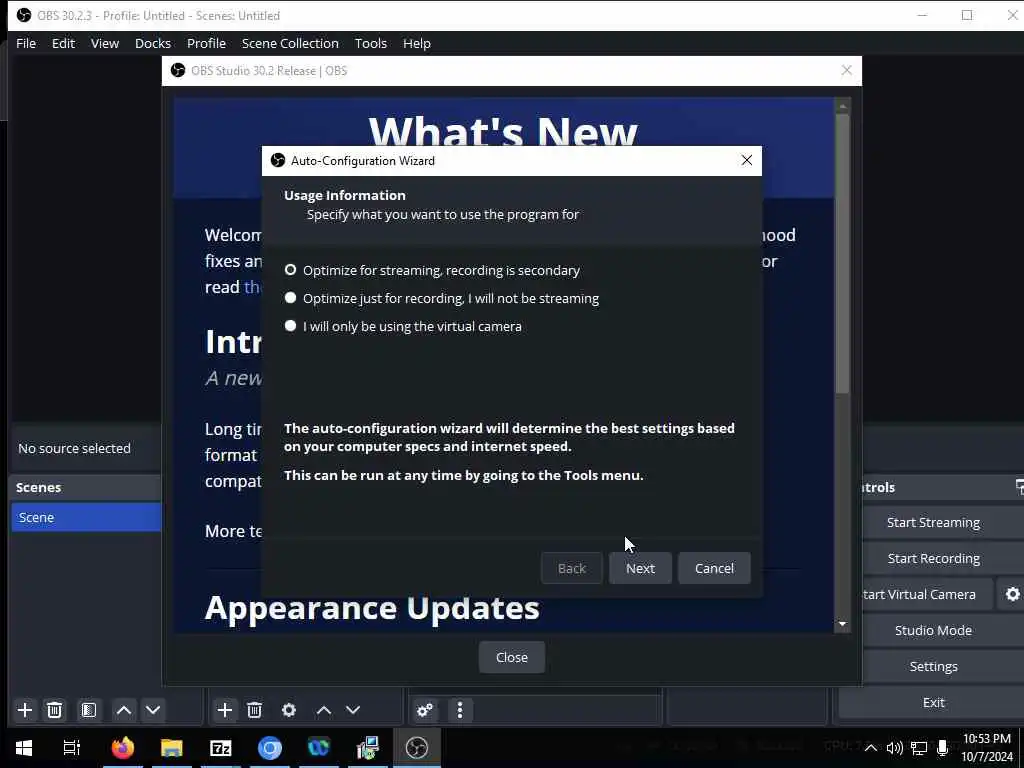This screenshot has height=768, width=1024.
Task: Open the Help menu
Action: (417, 43)
